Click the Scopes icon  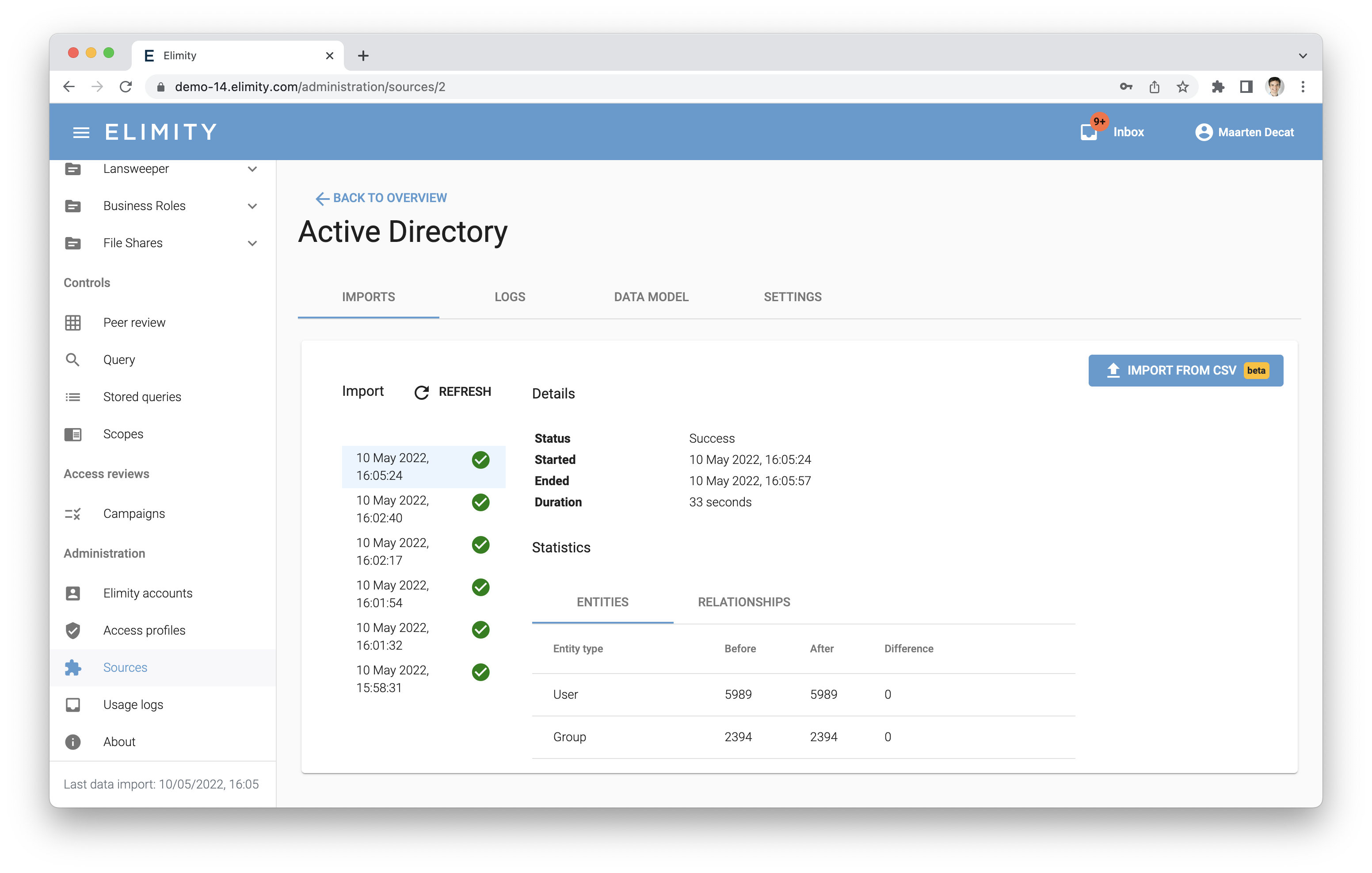pyautogui.click(x=73, y=434)
